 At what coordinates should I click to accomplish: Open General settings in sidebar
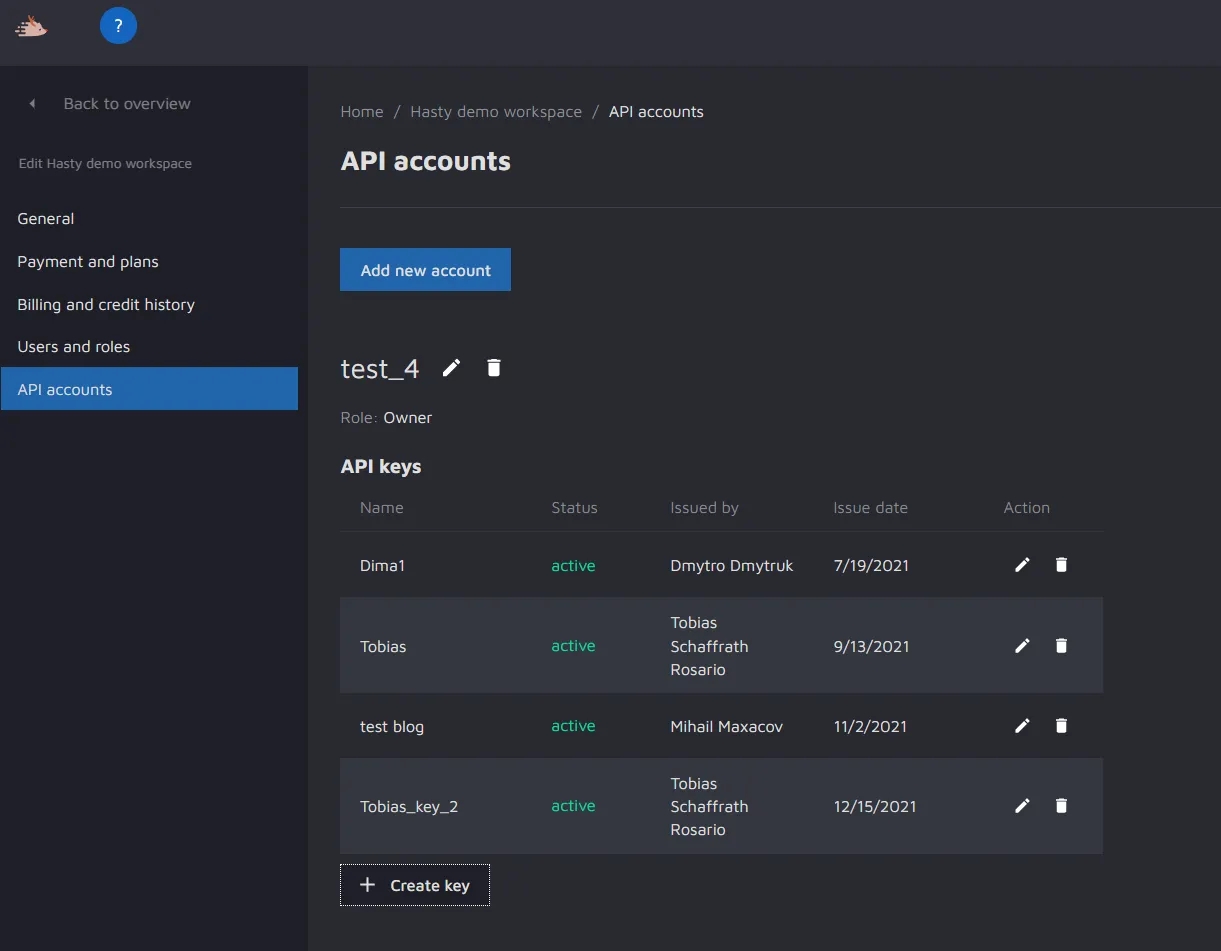[46, 219]
